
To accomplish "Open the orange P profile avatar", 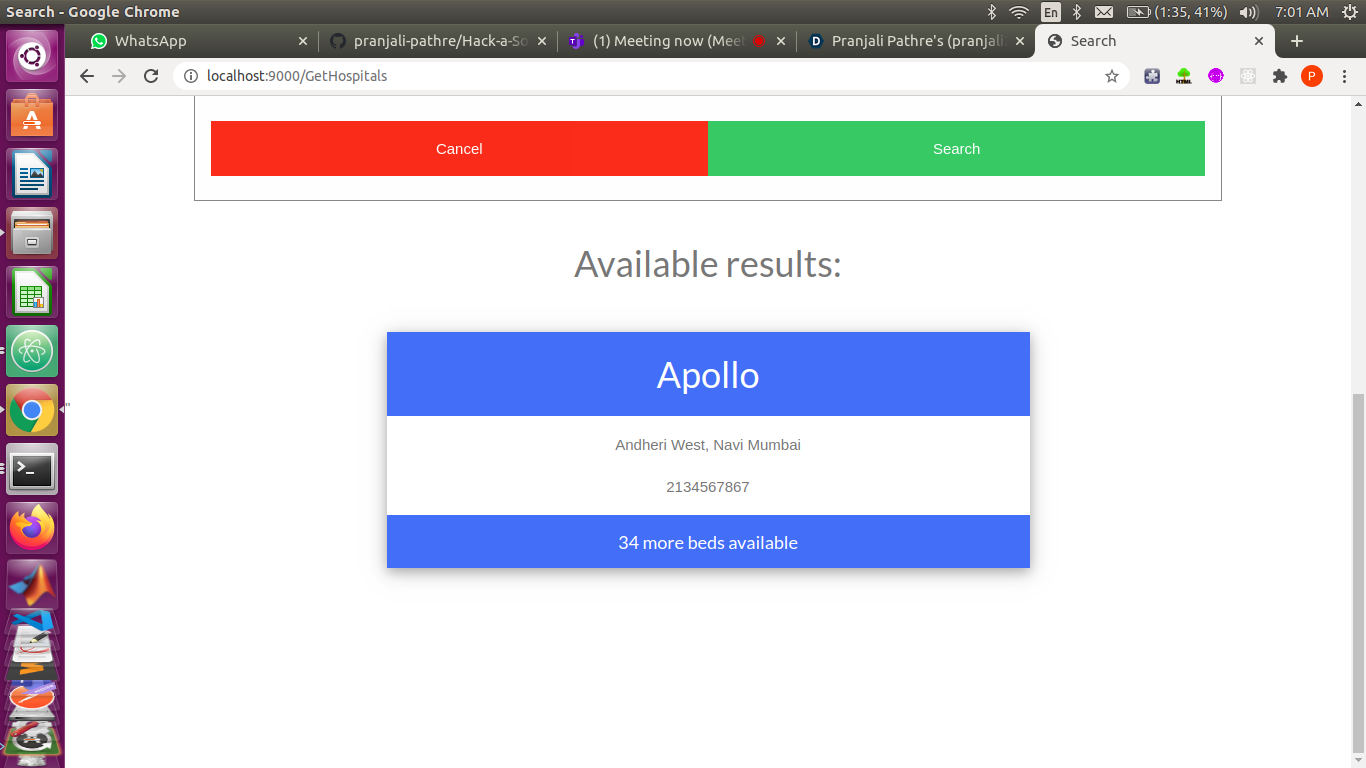I will click(x=1312, y=76).
